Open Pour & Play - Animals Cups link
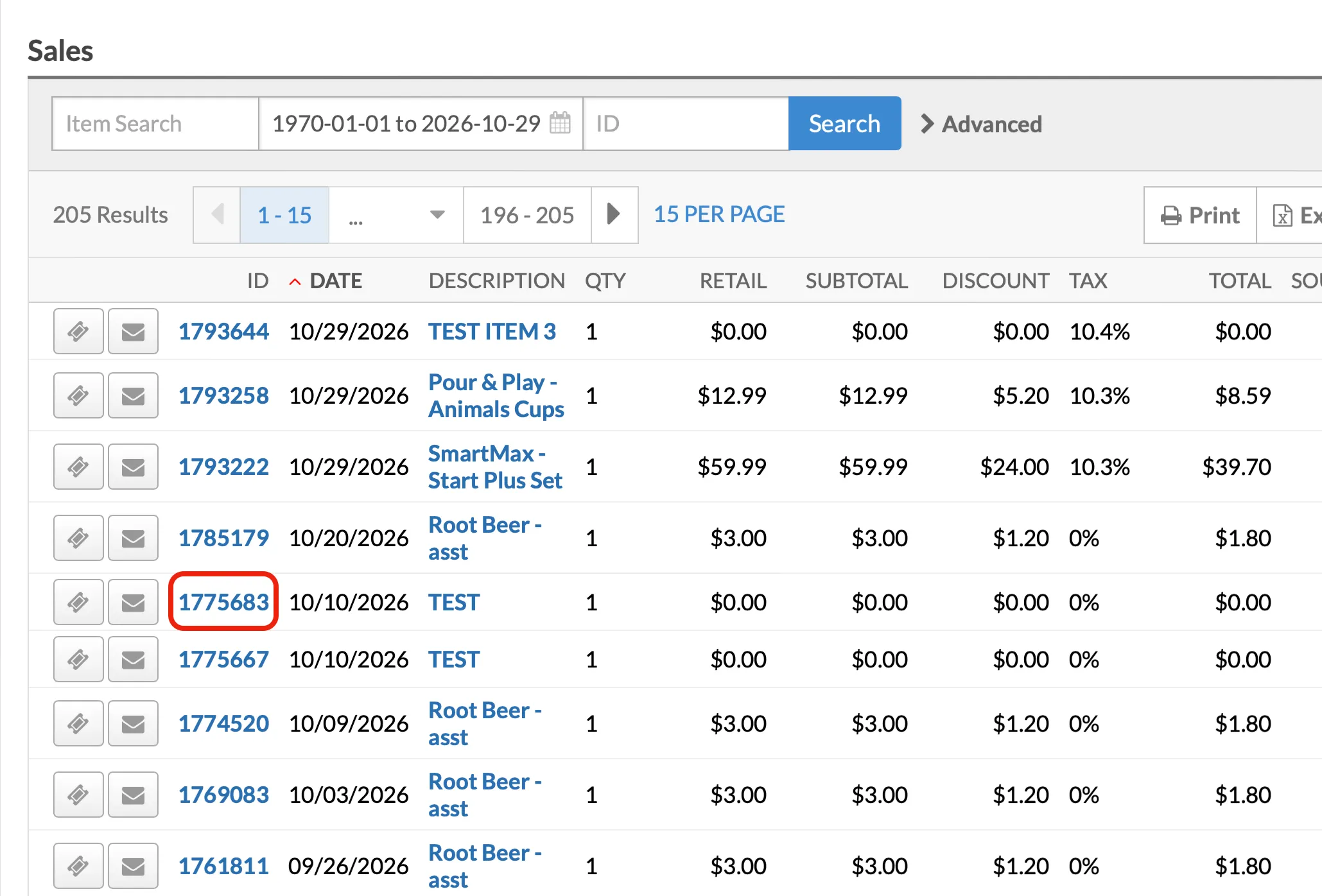Screen dimensions: 1322x896 click(x=496, y=395)
